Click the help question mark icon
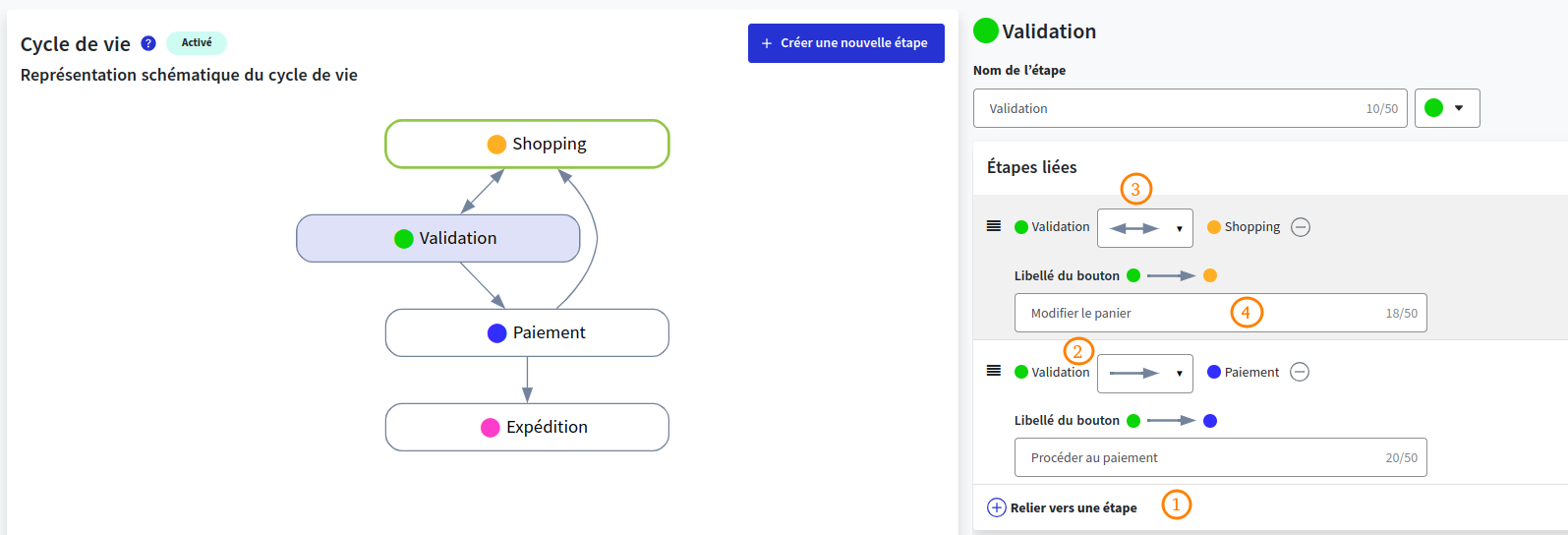Screen dimensions: 1568x535 point(148,43)
